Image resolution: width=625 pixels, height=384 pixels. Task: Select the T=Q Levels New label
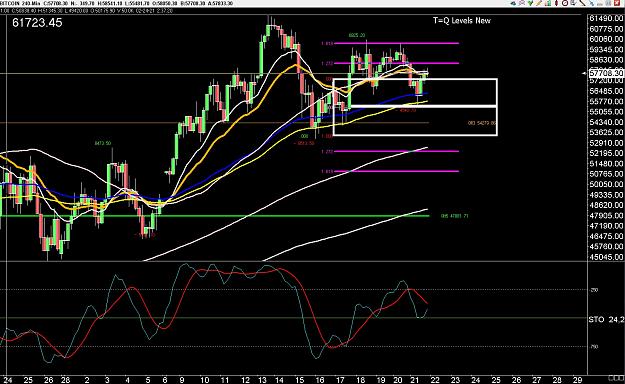coord(462,21)
